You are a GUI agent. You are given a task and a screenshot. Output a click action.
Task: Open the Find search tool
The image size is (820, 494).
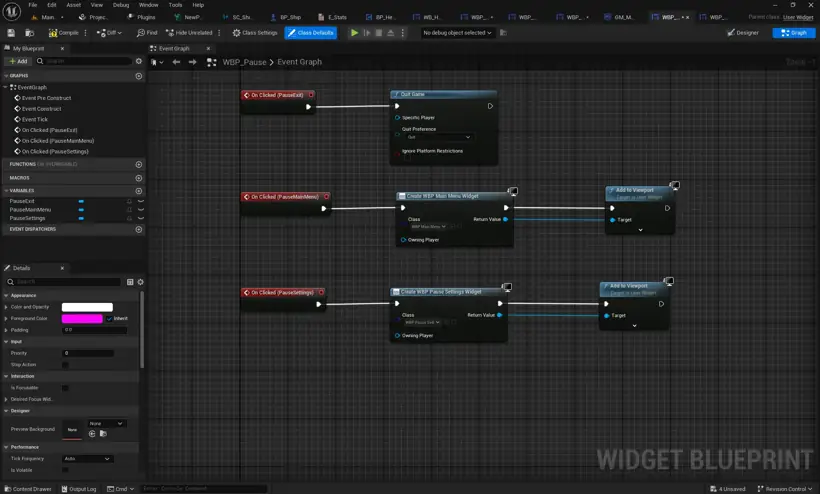point(146,33)
